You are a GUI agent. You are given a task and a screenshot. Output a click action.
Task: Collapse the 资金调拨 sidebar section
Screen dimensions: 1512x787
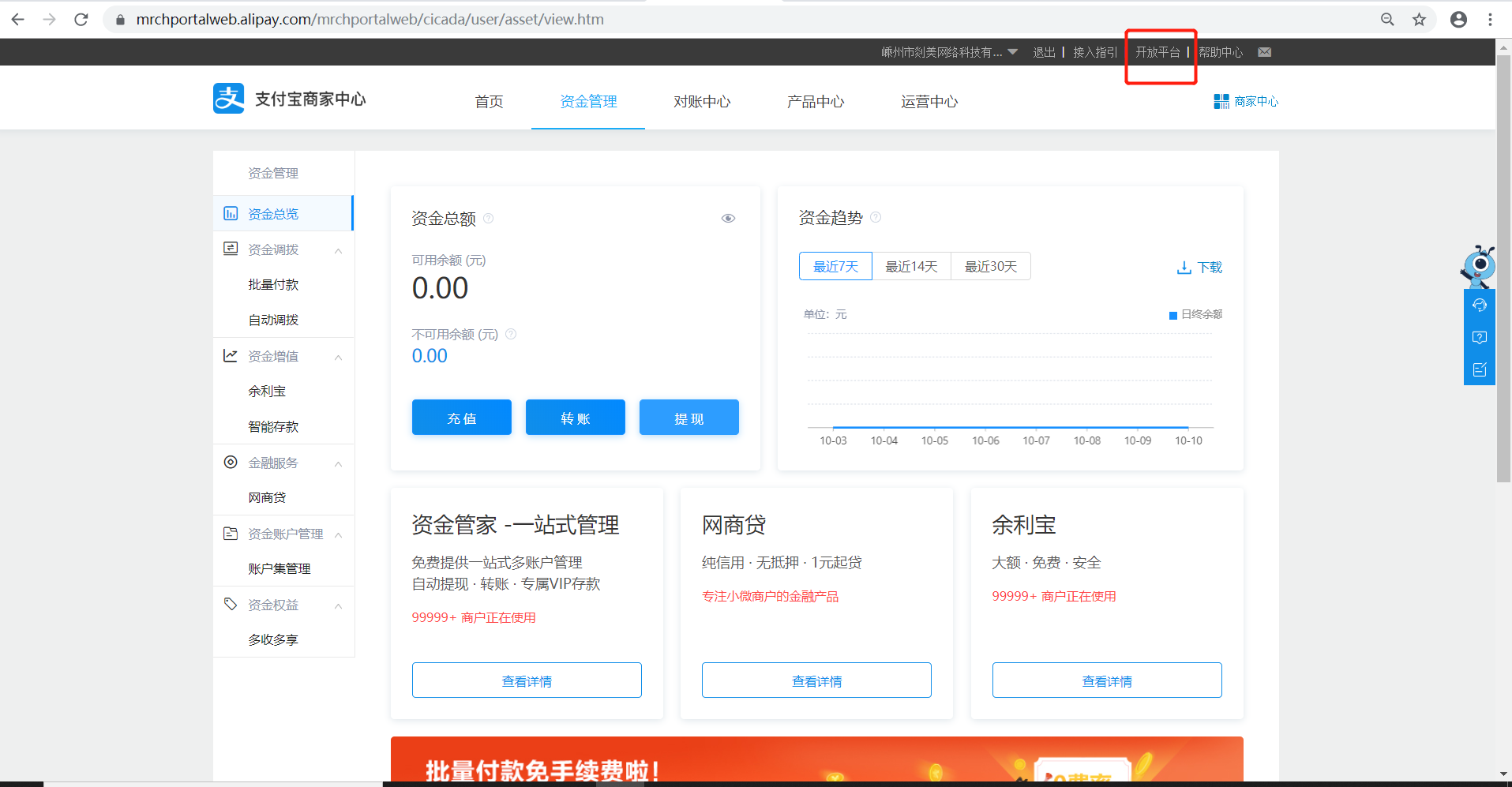(338, 250)
